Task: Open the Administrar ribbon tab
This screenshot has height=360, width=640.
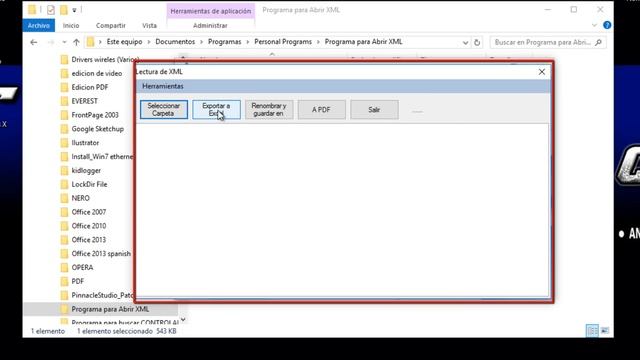Action: 210,25
